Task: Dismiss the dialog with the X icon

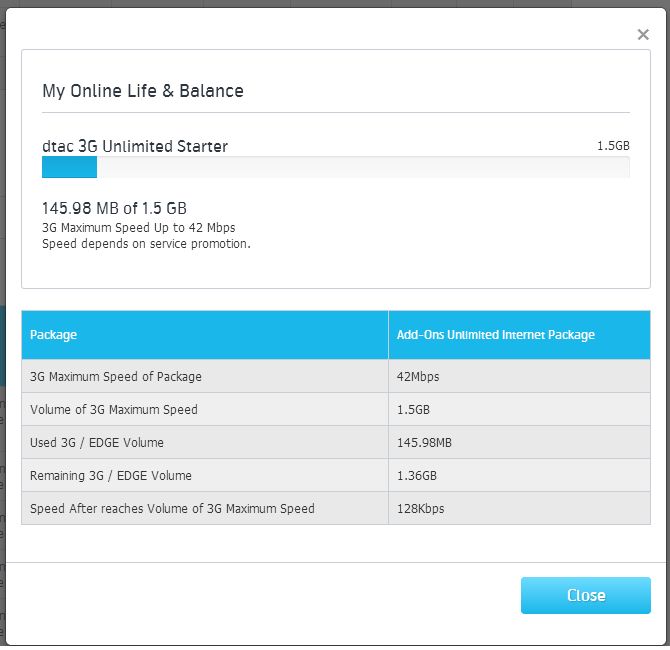Action: tap(643, 35)
